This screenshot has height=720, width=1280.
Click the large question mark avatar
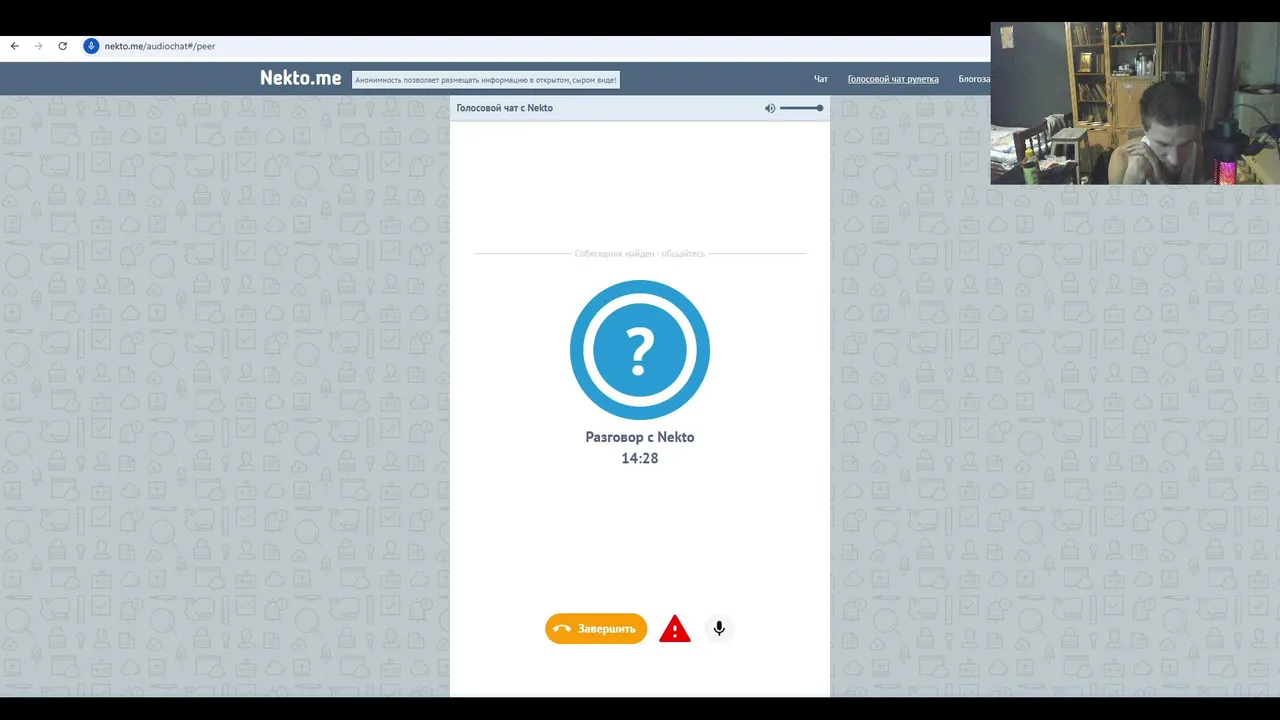click(x=640, y=350)
